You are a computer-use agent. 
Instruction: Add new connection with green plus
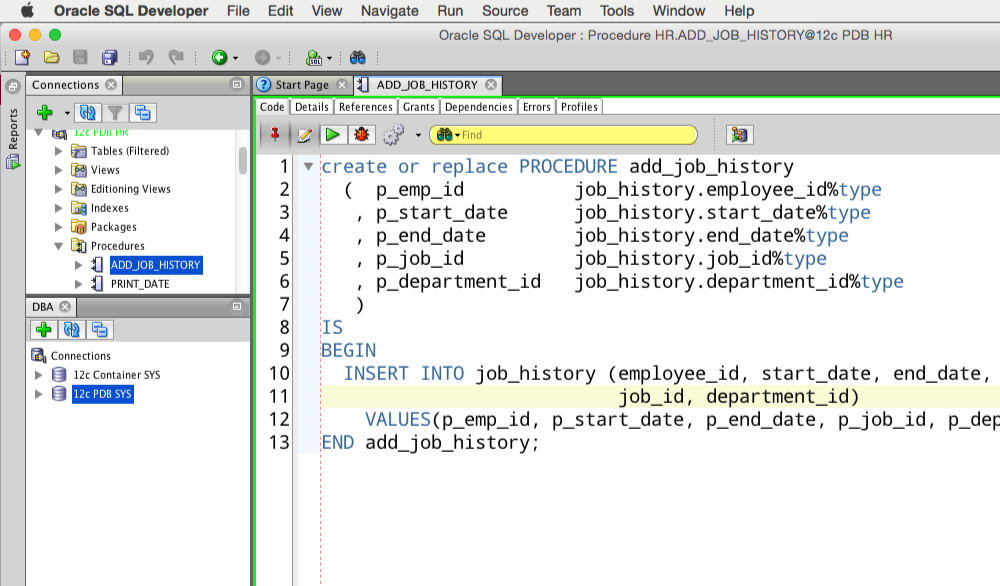45,113
